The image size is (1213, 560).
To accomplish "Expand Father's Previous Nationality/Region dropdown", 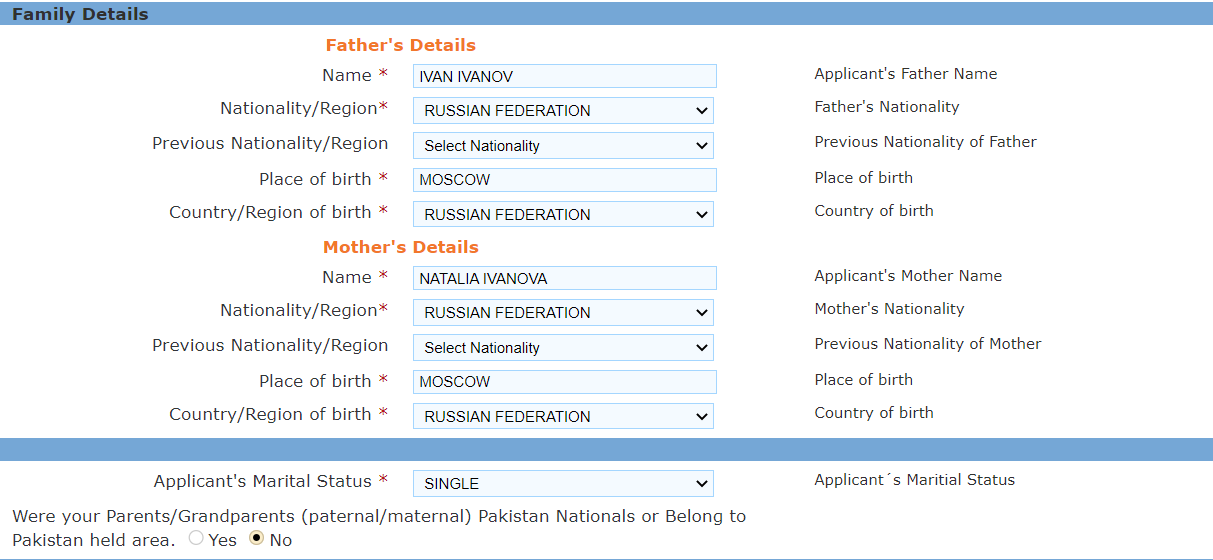I will click(563, 145).
